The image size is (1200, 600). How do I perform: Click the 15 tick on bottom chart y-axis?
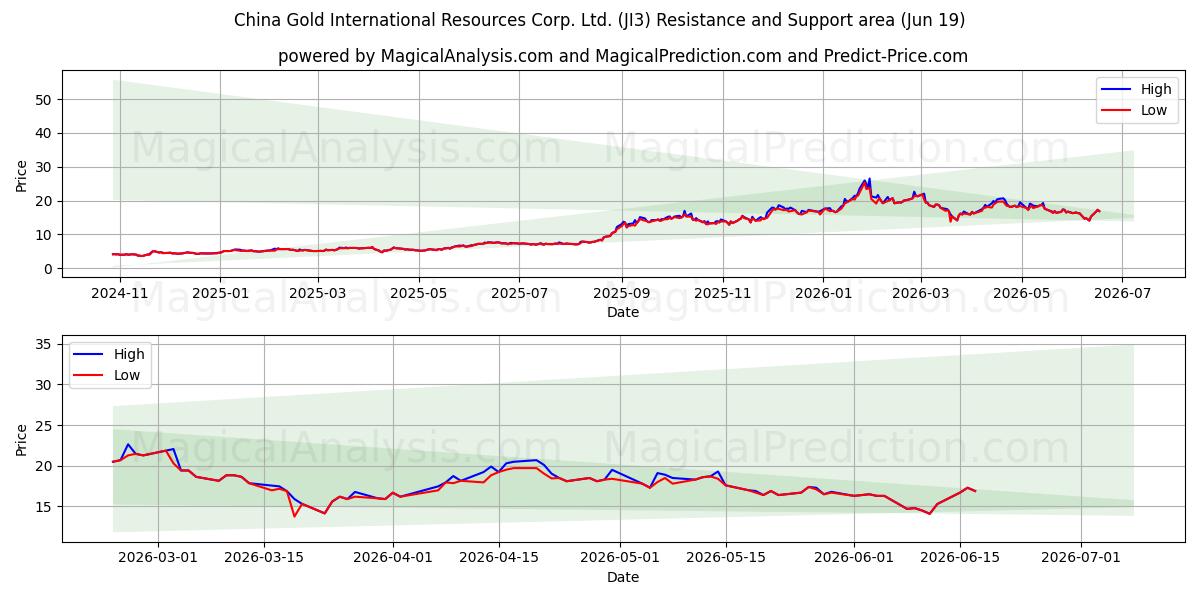43,507
